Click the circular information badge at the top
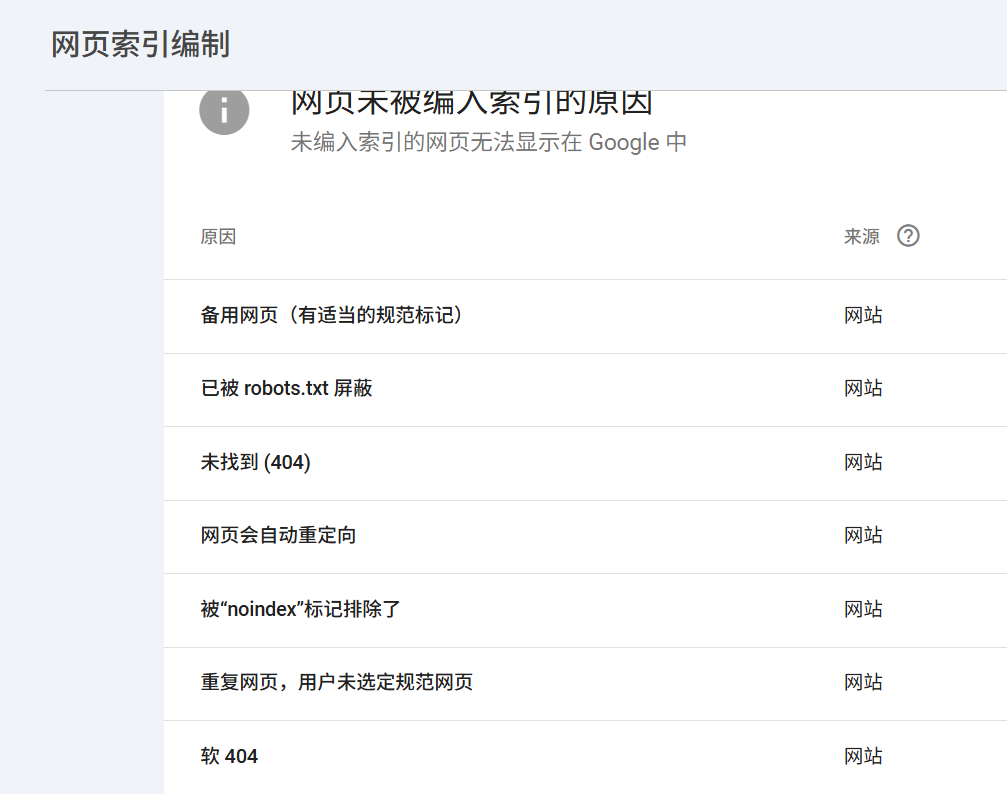Viewport: 1007px width, 794px height. tap(223, 111)
